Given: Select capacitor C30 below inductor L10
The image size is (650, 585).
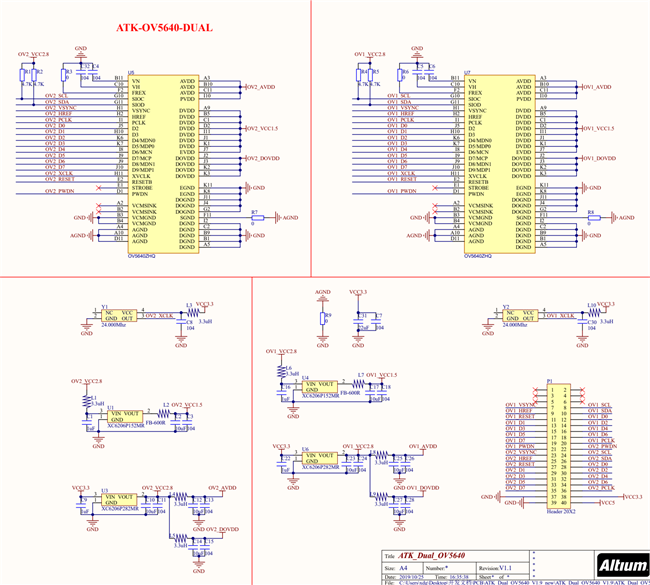Looking at the screenshot, I should click(x=582, y=322).
